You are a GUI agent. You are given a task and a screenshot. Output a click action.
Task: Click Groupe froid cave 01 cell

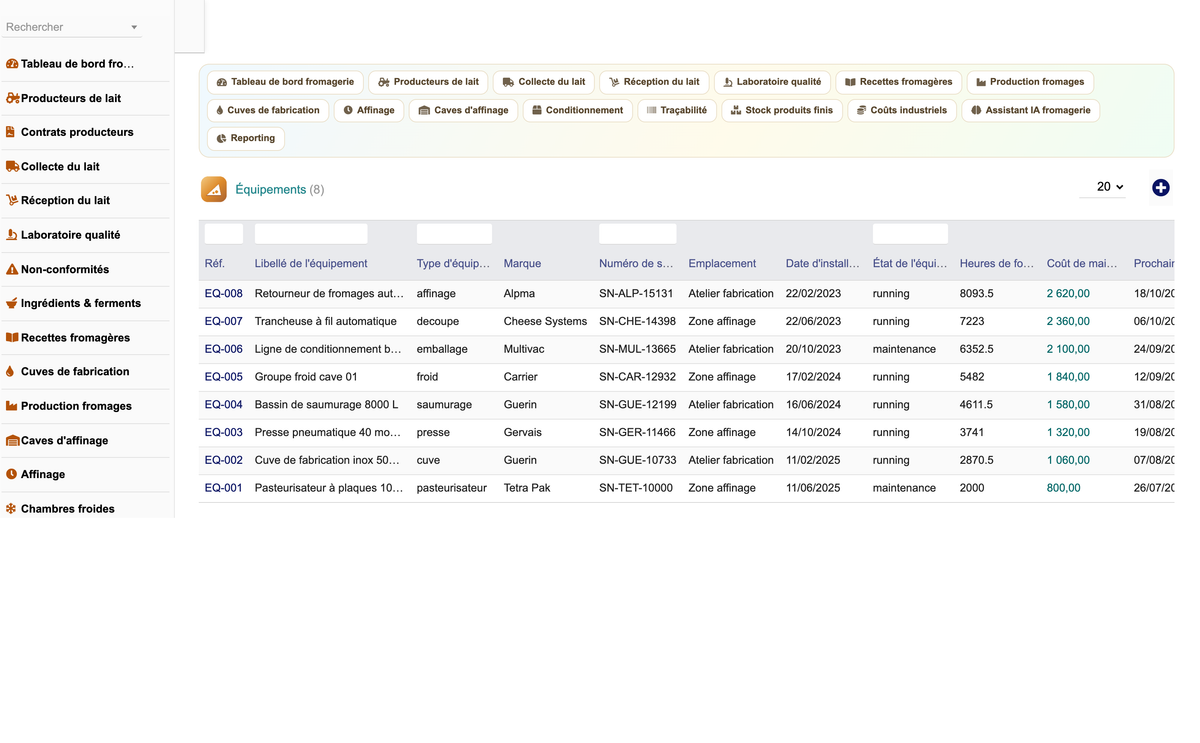pyautogui.click(x=306, y=377)
